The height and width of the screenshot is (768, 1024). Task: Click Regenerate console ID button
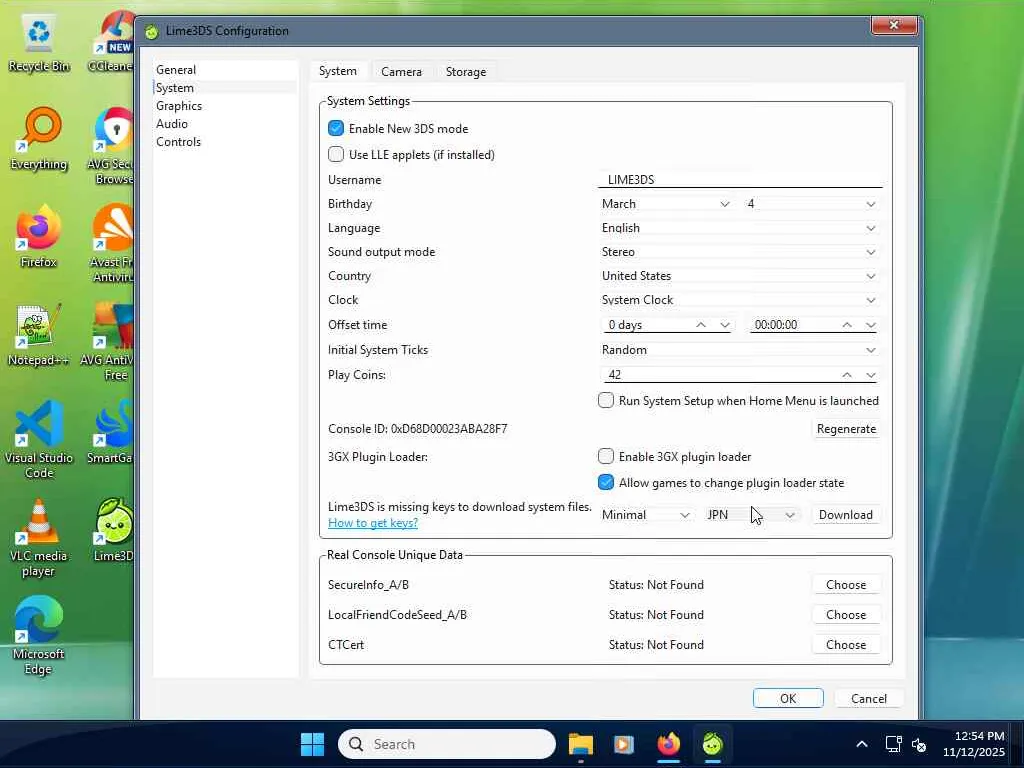[x=846, y=428]
